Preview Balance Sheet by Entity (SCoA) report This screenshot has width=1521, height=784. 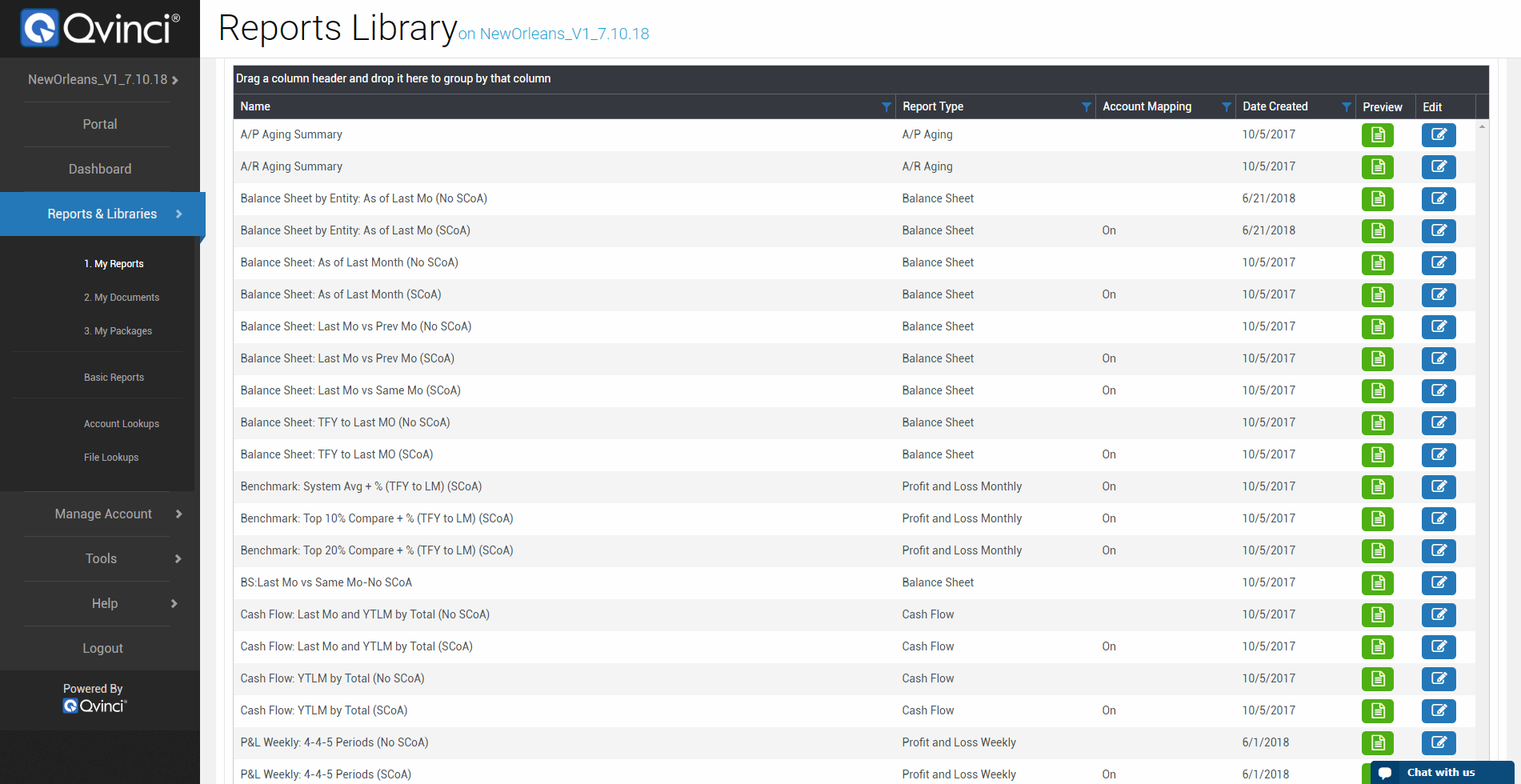tap(1377, 231)
